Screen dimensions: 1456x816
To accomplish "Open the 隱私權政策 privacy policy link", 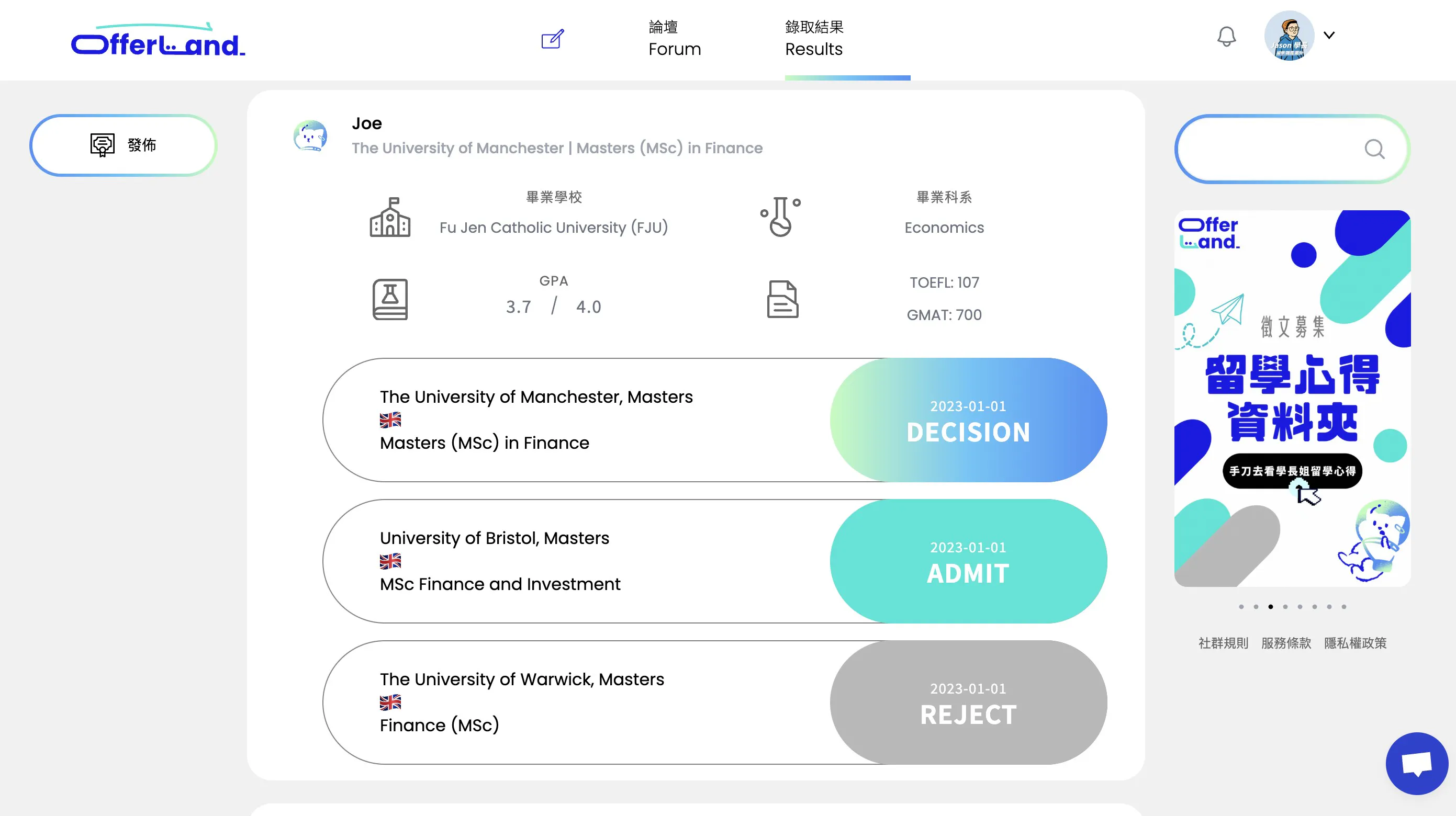I will click(1356, 643).
